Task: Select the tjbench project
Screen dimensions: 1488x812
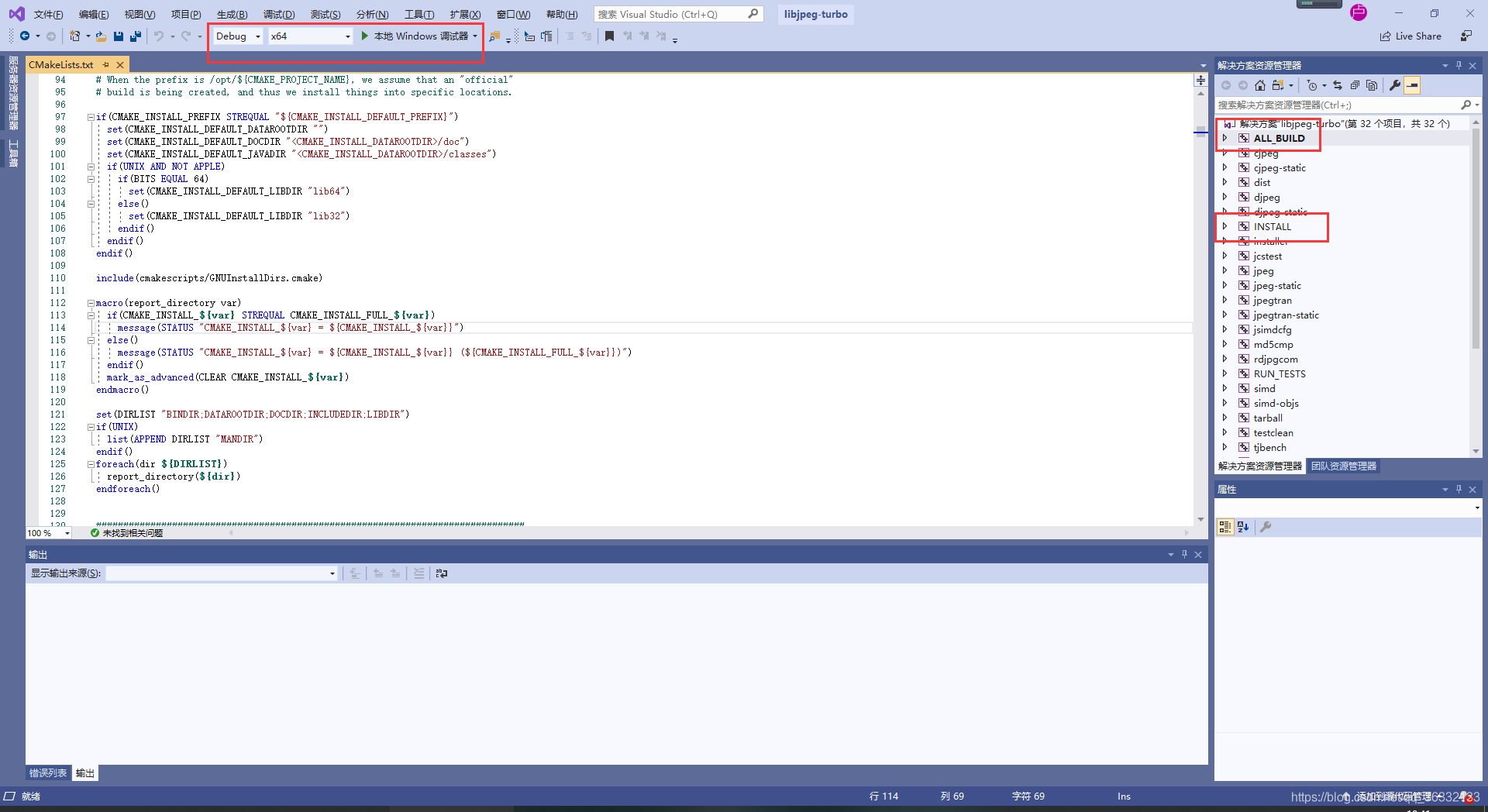Action: point(1269,447)
